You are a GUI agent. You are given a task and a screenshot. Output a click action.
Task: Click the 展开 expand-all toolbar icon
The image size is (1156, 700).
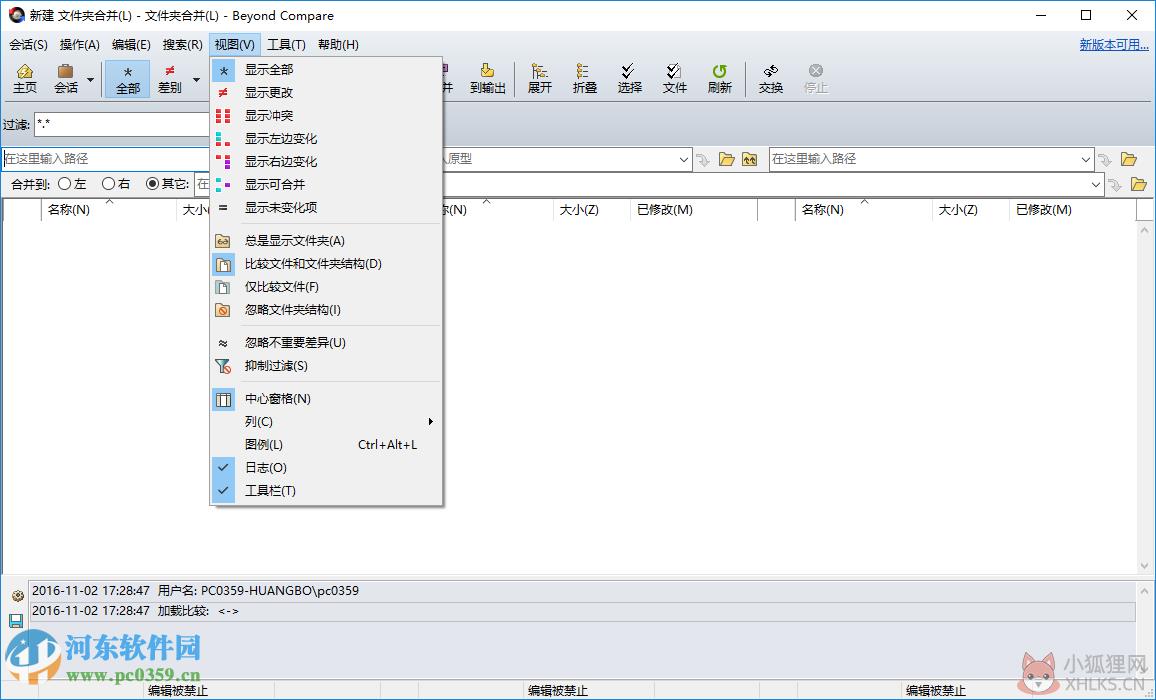(x=539, y=78)
